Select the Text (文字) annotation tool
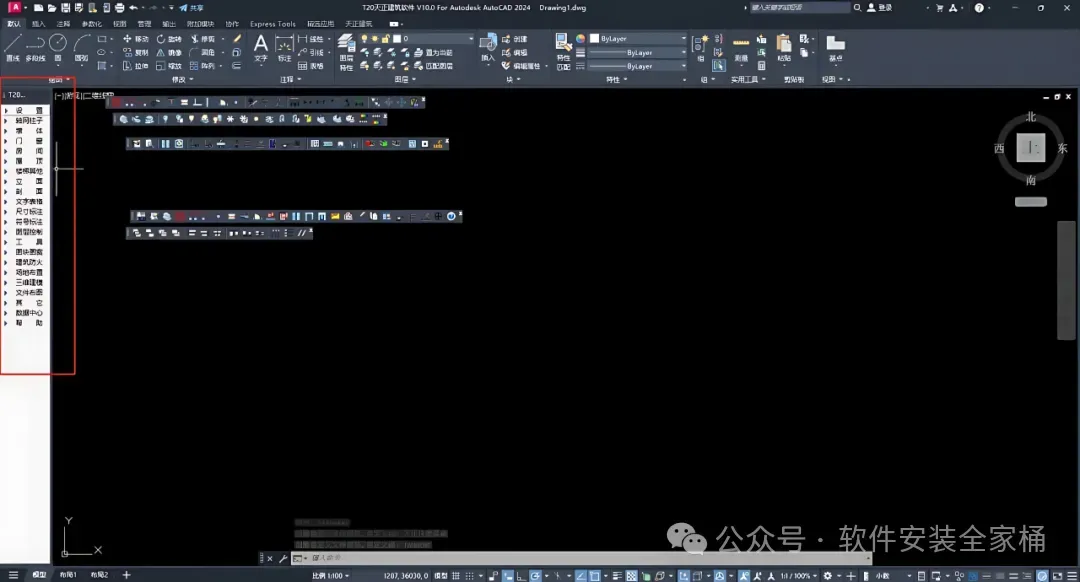 pos(260,48)
